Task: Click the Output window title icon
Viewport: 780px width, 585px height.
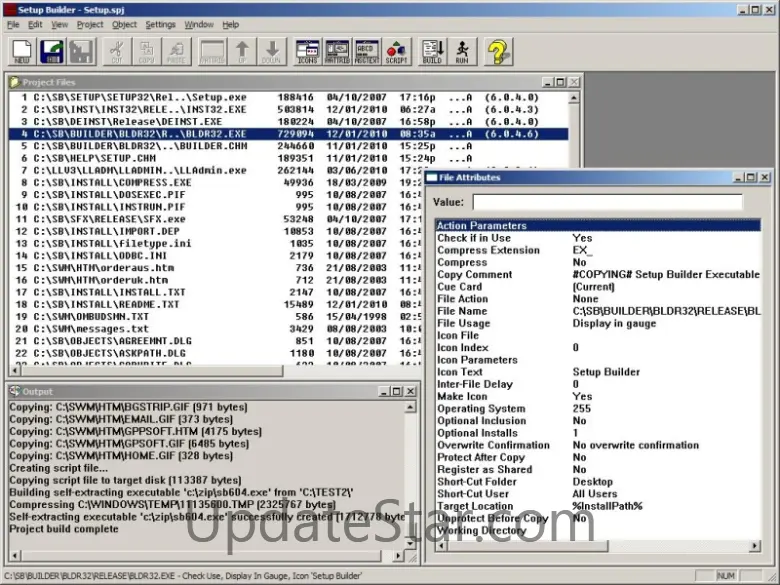Action: click(14, 391)
